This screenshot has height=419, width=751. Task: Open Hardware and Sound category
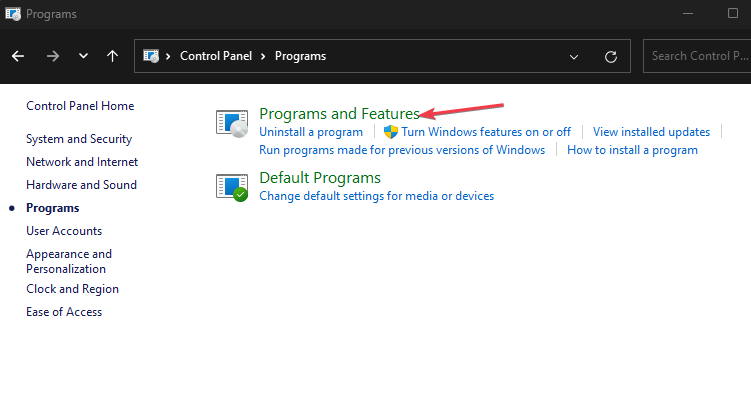(81, 185)
